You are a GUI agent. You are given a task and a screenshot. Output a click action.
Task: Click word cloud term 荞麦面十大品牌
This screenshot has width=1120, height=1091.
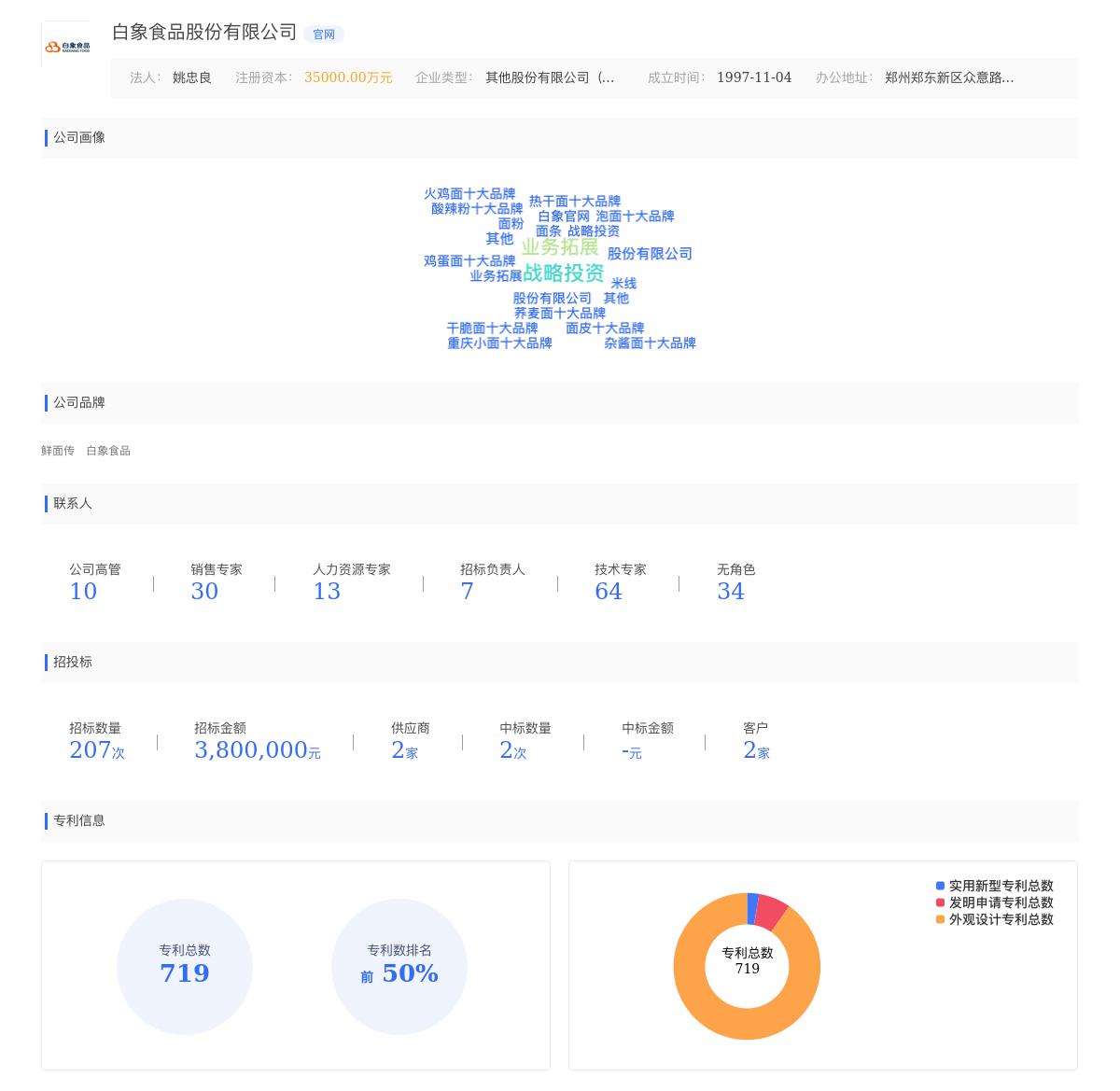coord(560,314)
